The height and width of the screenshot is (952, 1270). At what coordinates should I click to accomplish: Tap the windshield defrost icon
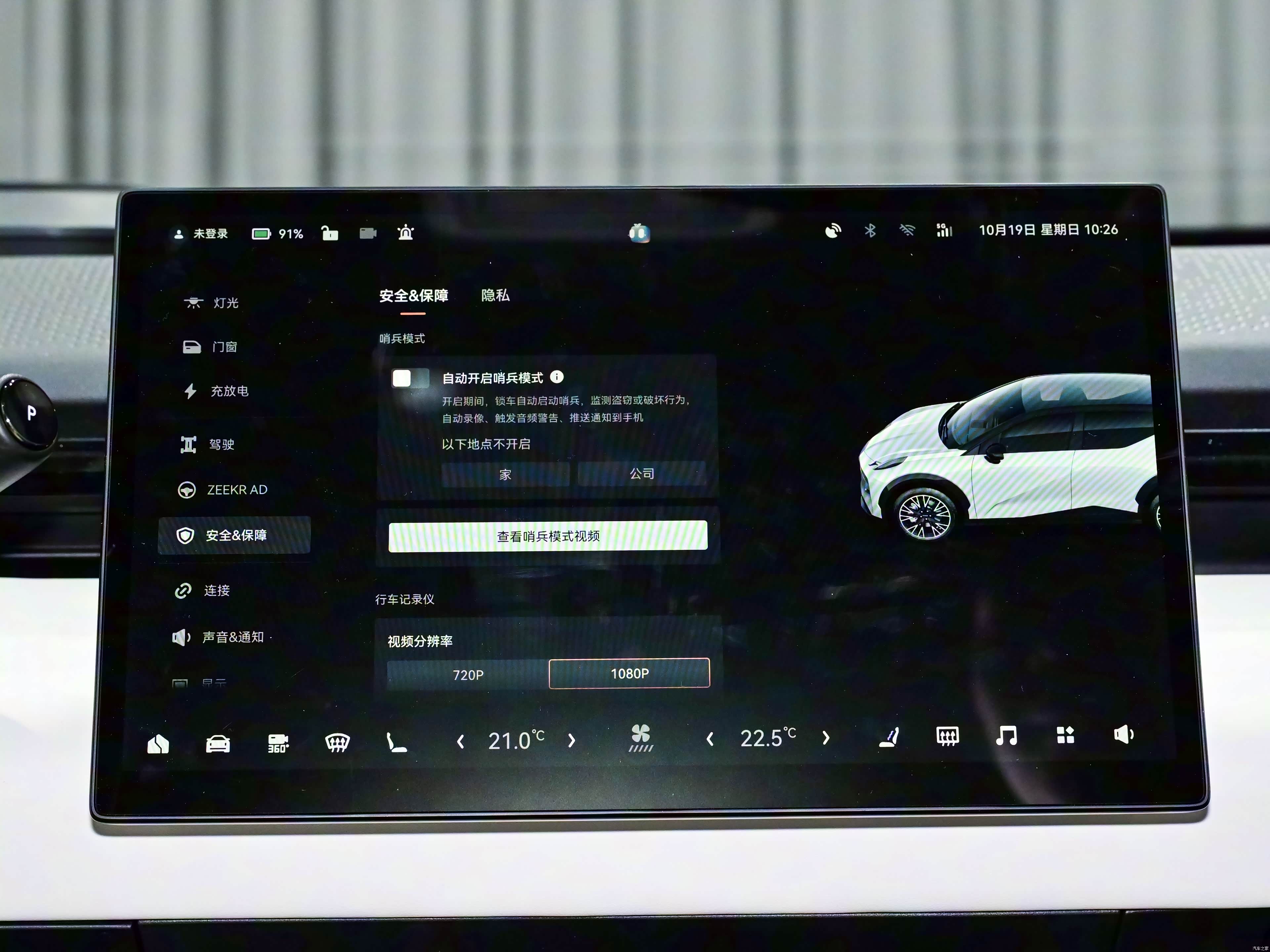pos(338,742)
